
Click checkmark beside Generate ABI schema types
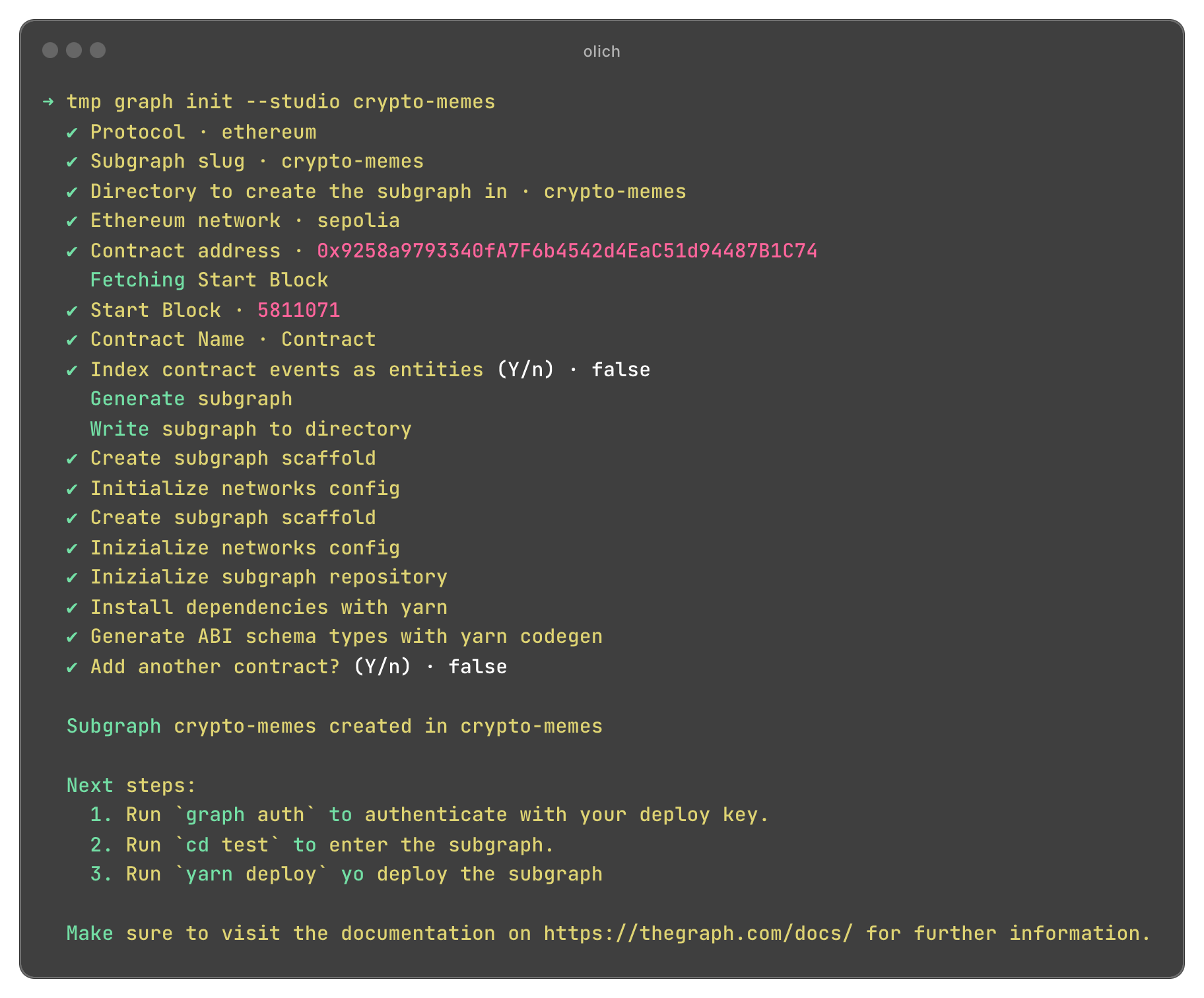click(72, 637)
